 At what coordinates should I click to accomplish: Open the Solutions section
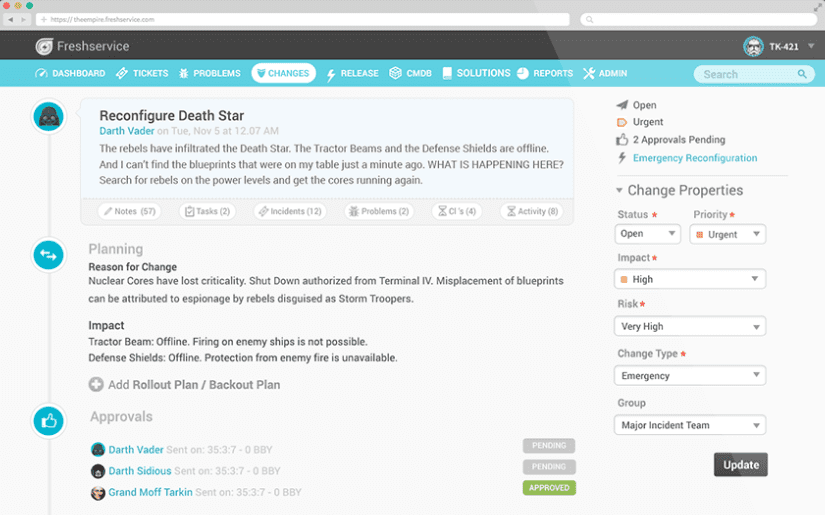coord(476,73)
